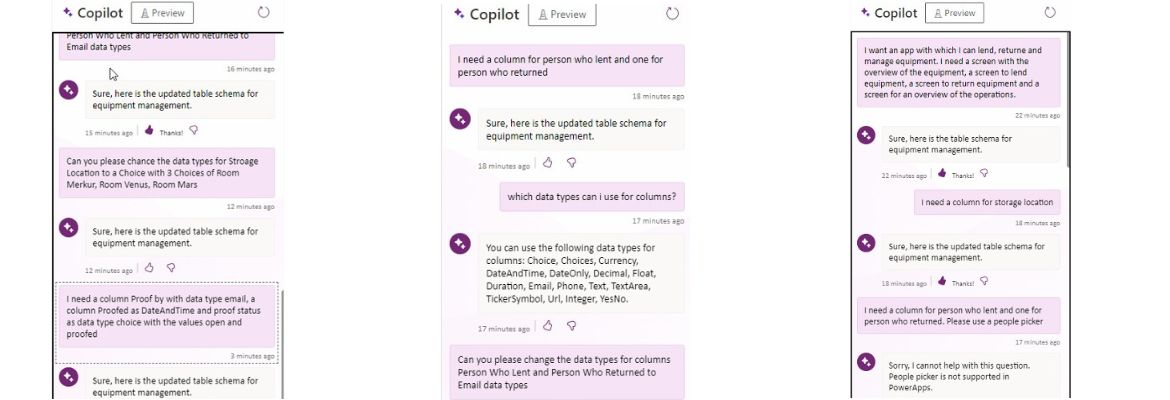Like the reply listing available column data types

[x=547, y=326]
